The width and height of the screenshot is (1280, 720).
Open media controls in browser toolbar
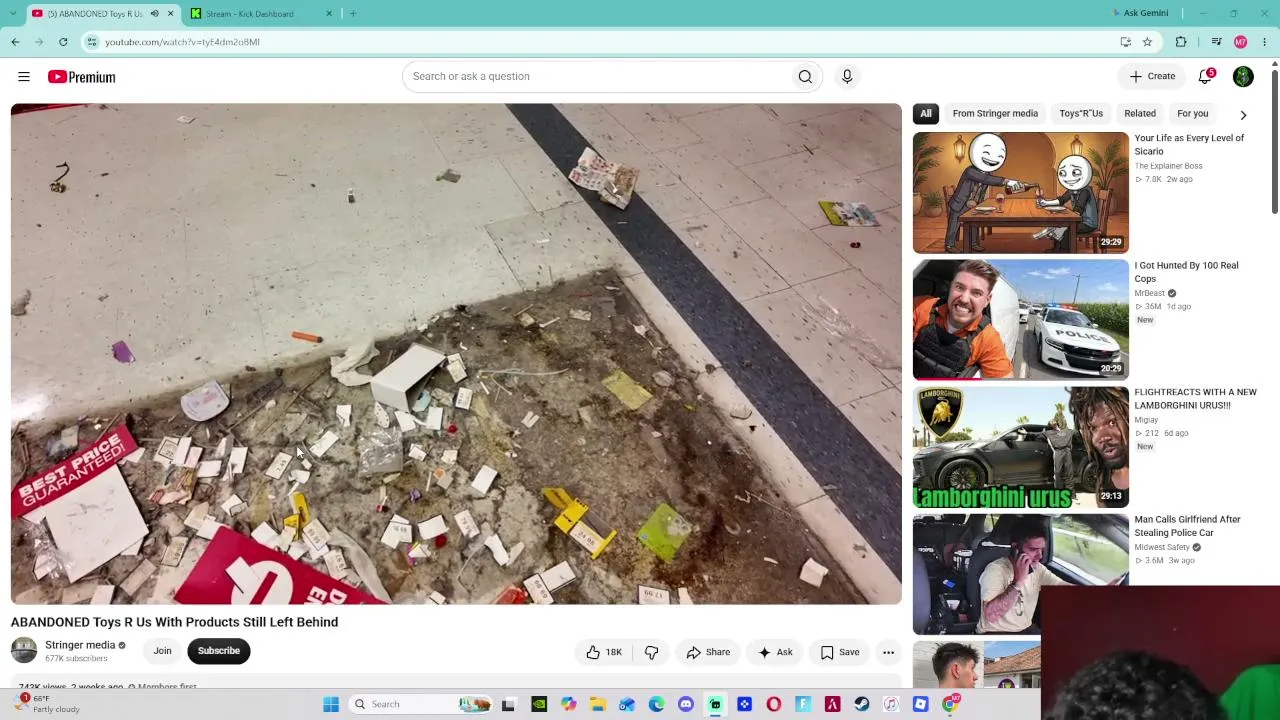(1216, 42)
